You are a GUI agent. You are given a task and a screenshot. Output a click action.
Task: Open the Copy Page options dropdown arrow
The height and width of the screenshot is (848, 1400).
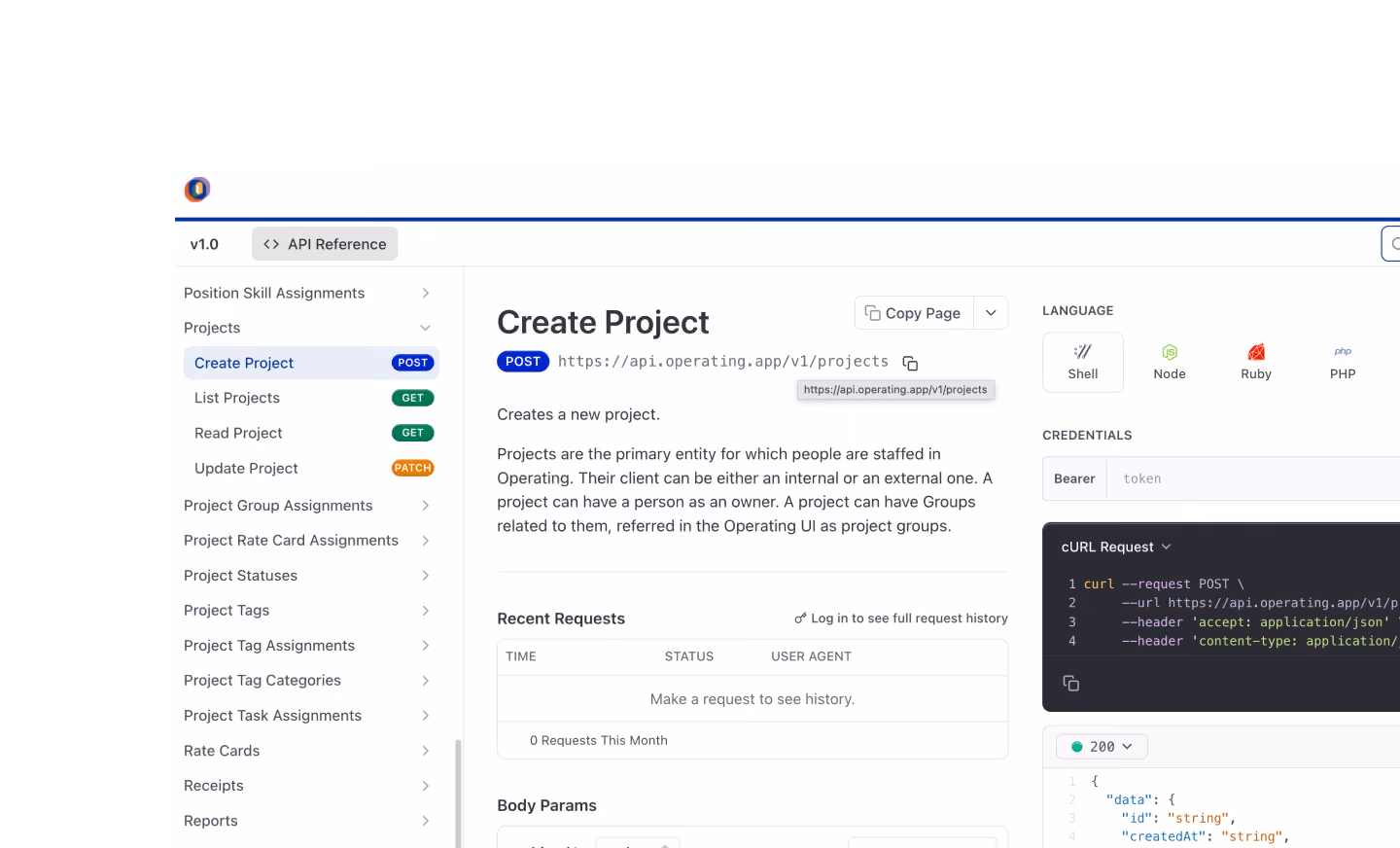[991, 313]
